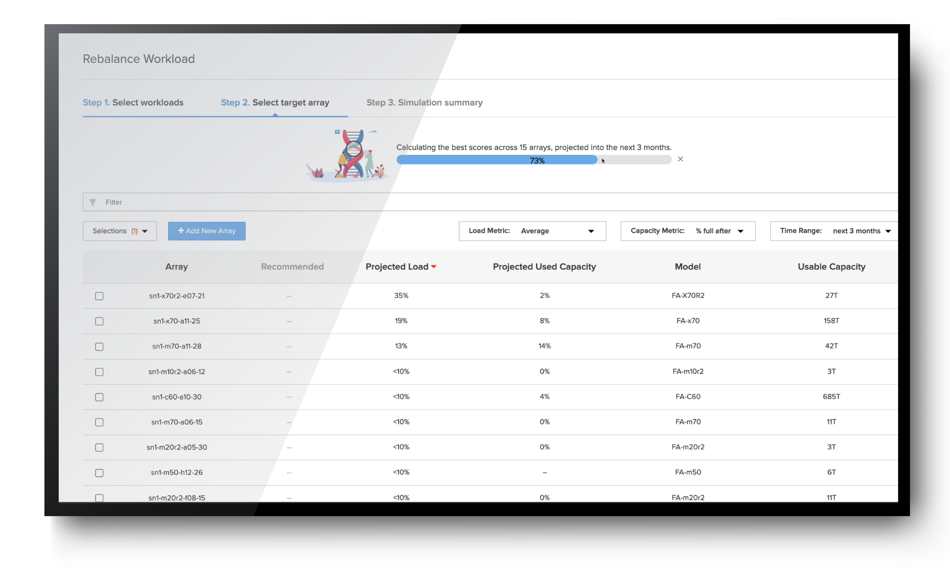This screenshot has height=568, width=950.
Task: Click array name sn1-x70r2-e07-21
Action: click(176, 296)
